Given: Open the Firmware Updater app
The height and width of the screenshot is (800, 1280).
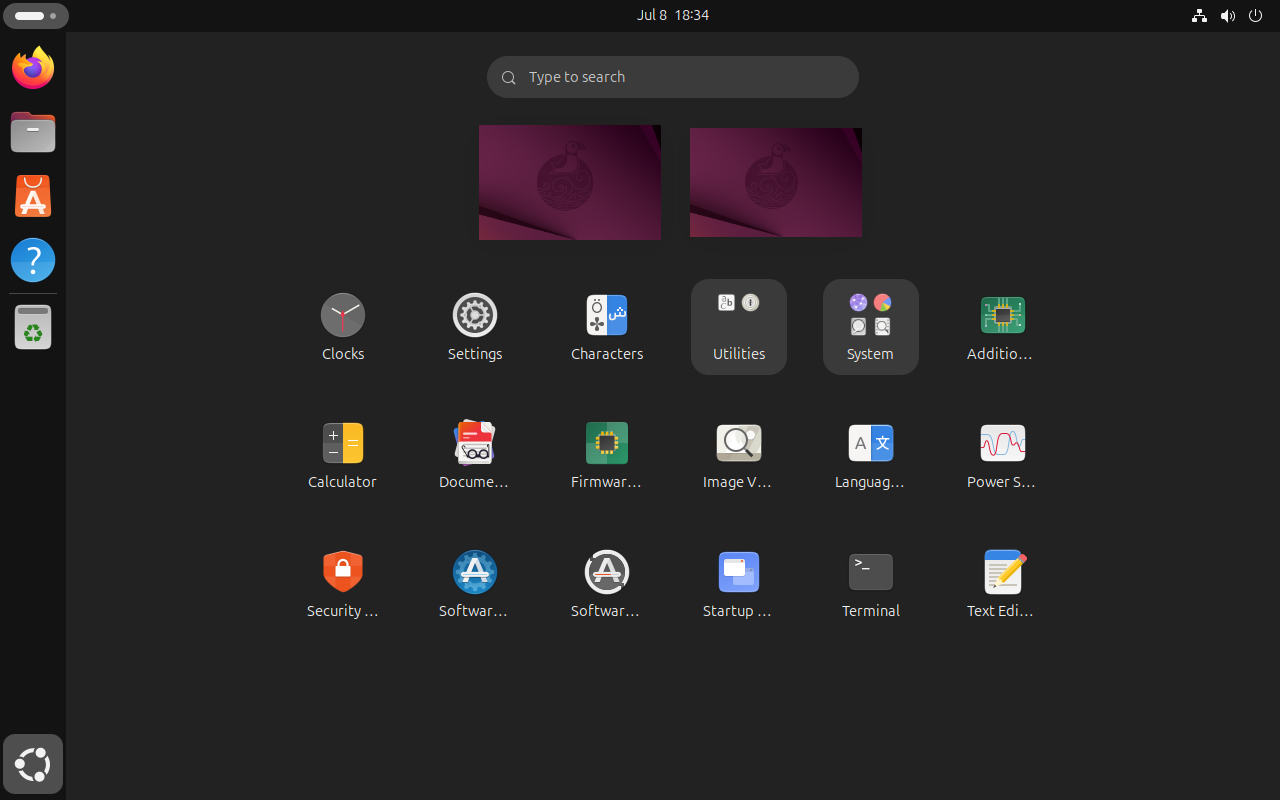Looking at the screenshot, I should coord(607,455).
